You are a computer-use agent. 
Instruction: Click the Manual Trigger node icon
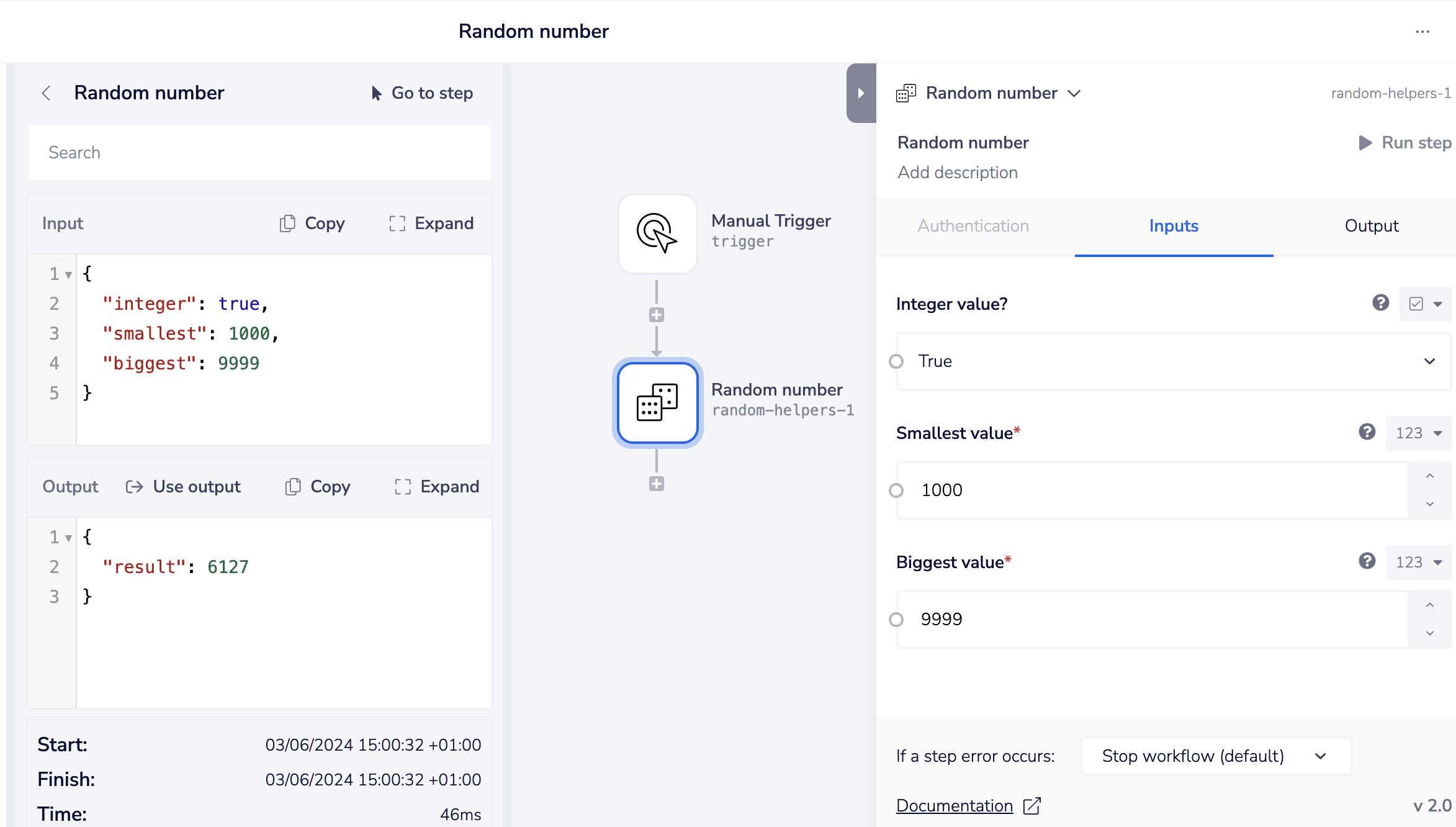657,233
